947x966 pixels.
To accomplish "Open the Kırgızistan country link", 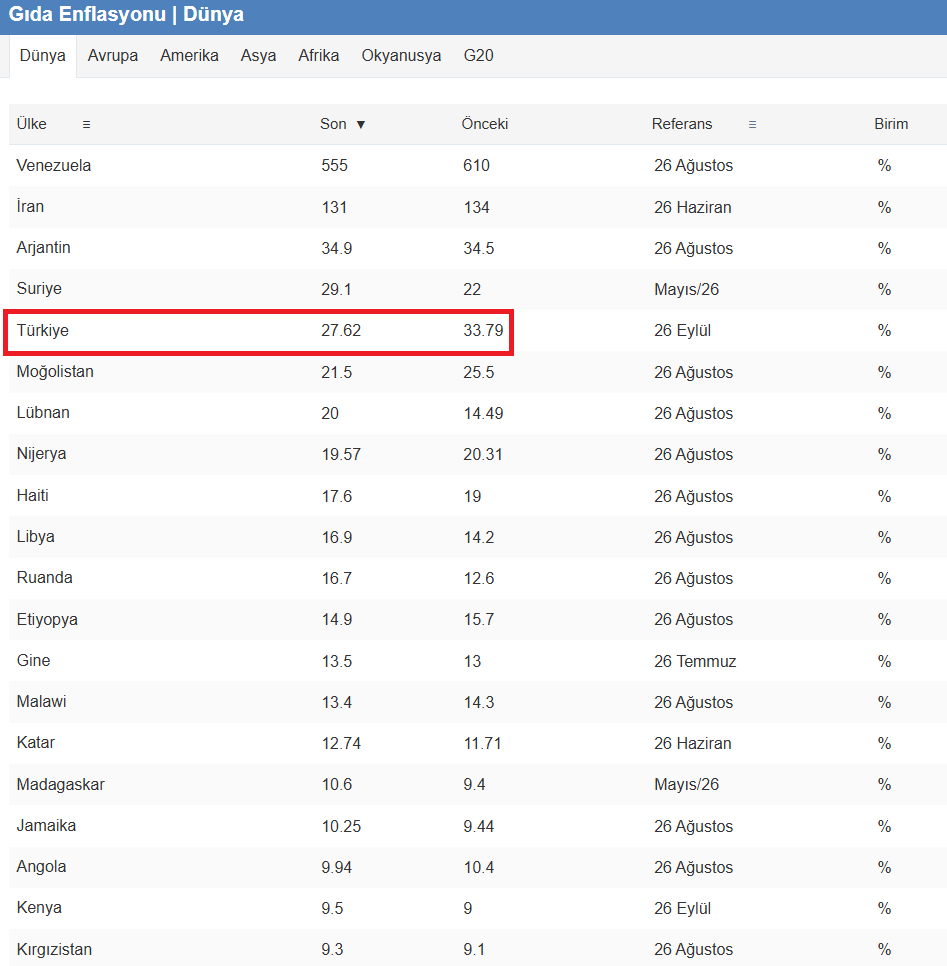I will [x=54, y=949].
